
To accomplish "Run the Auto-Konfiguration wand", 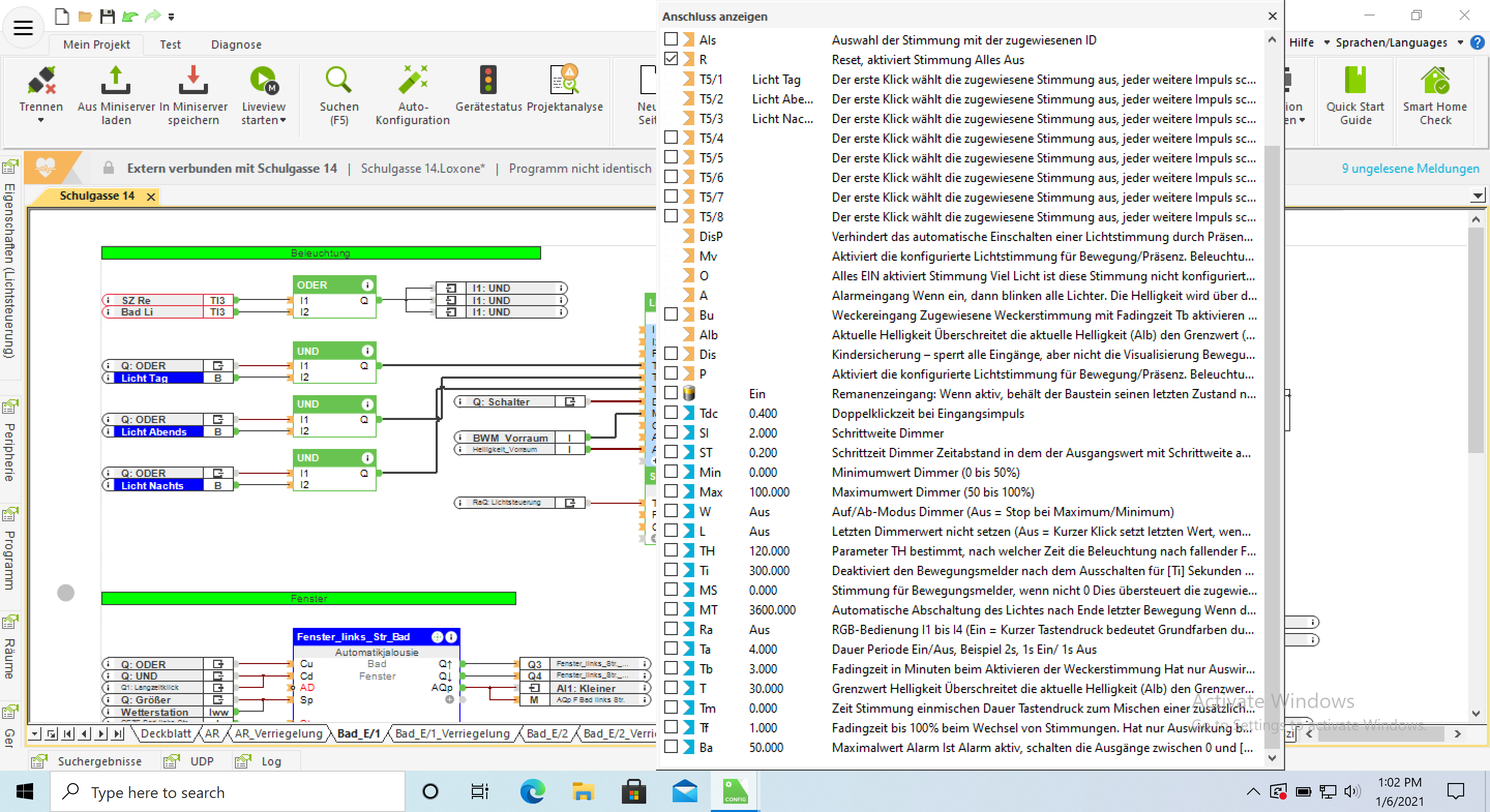I will click(412, 81).
